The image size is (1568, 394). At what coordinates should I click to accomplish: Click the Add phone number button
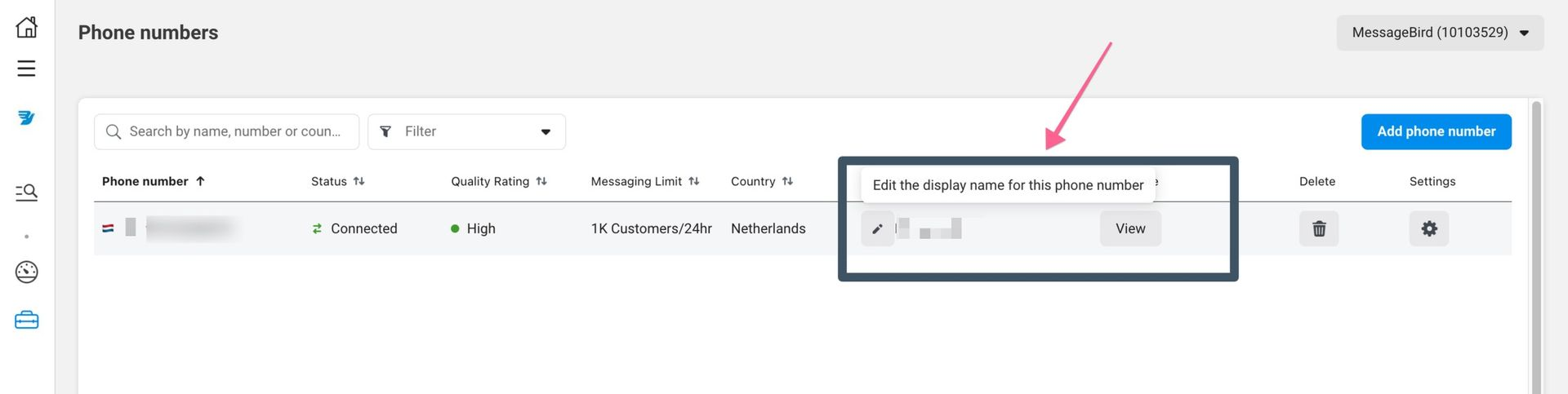pos(1436,132)
